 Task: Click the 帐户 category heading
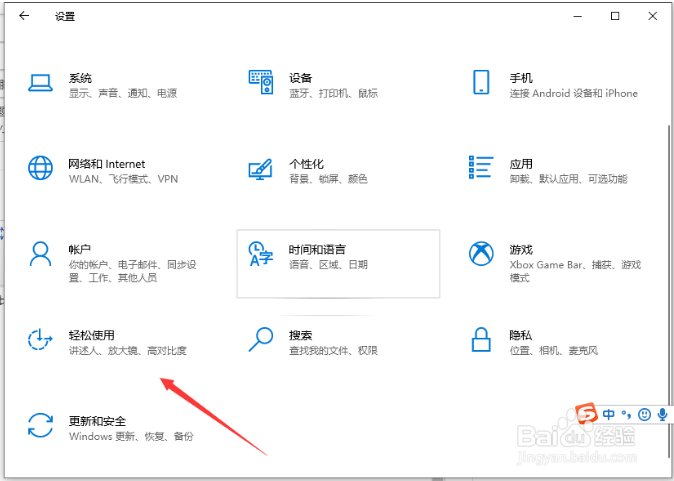point(80,249)
